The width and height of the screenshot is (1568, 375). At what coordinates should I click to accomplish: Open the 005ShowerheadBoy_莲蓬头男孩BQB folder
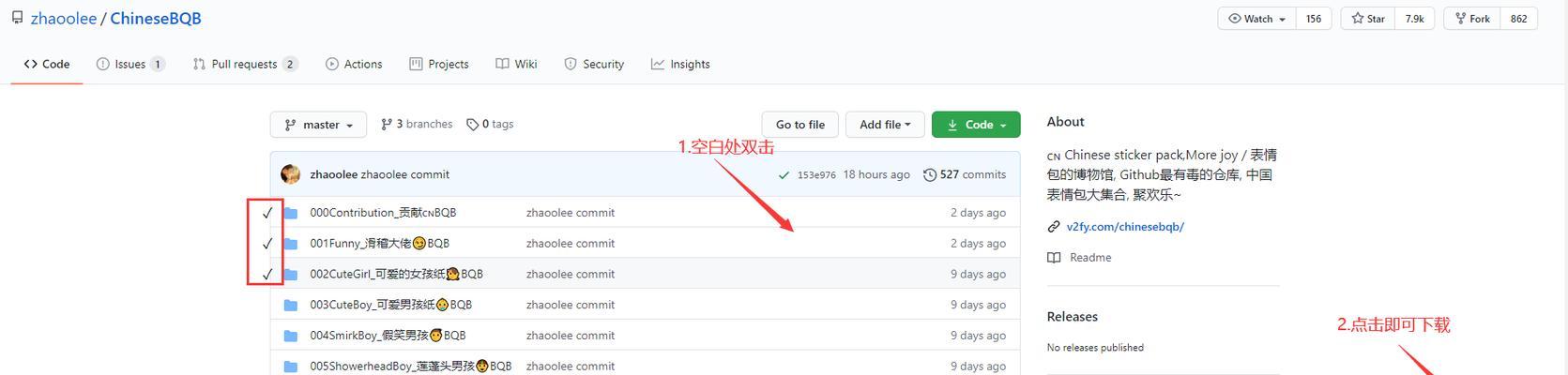[x=411, y=366]
